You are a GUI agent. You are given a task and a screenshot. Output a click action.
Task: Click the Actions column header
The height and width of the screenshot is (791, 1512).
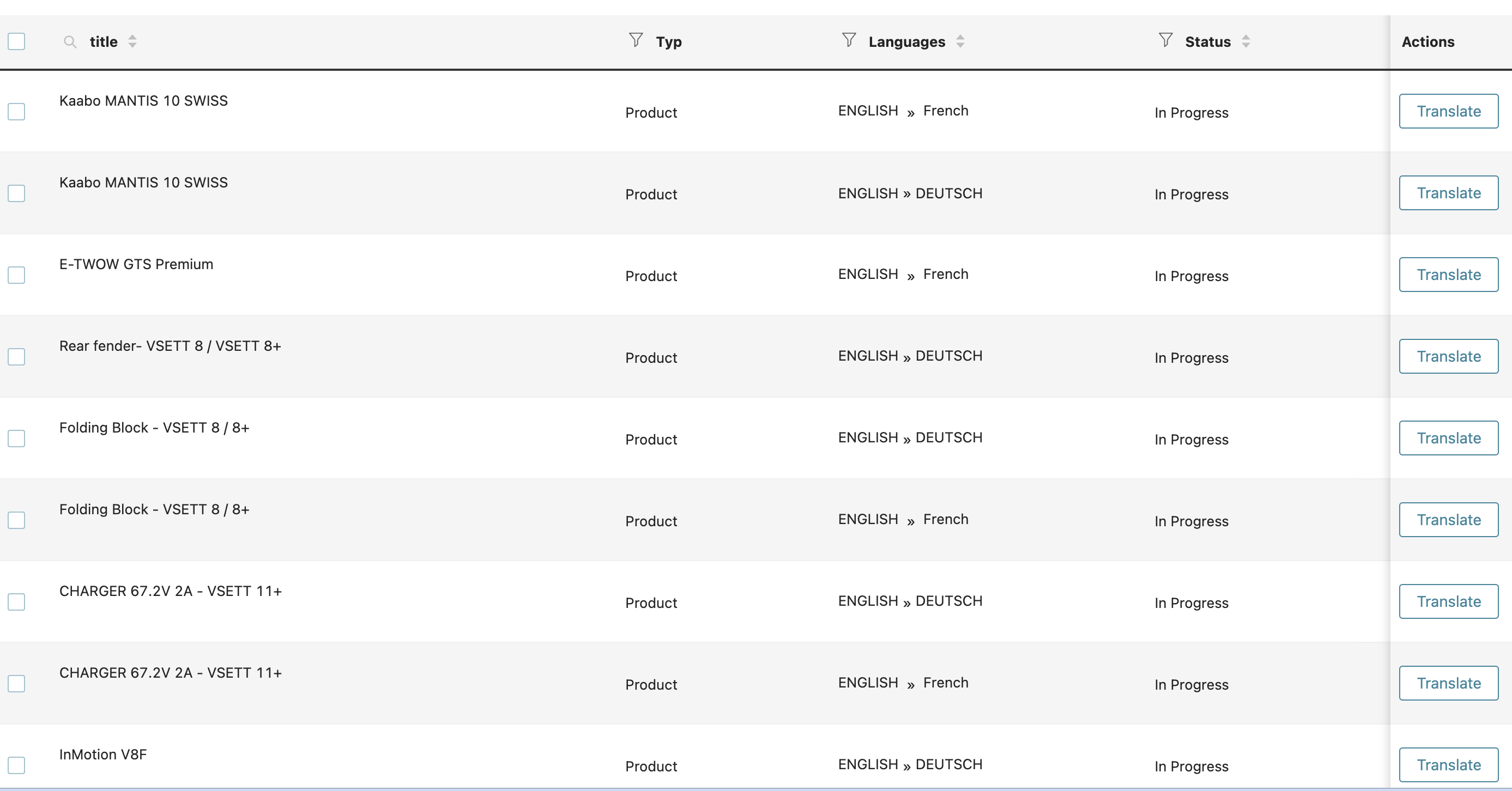tap(1428, 41)
